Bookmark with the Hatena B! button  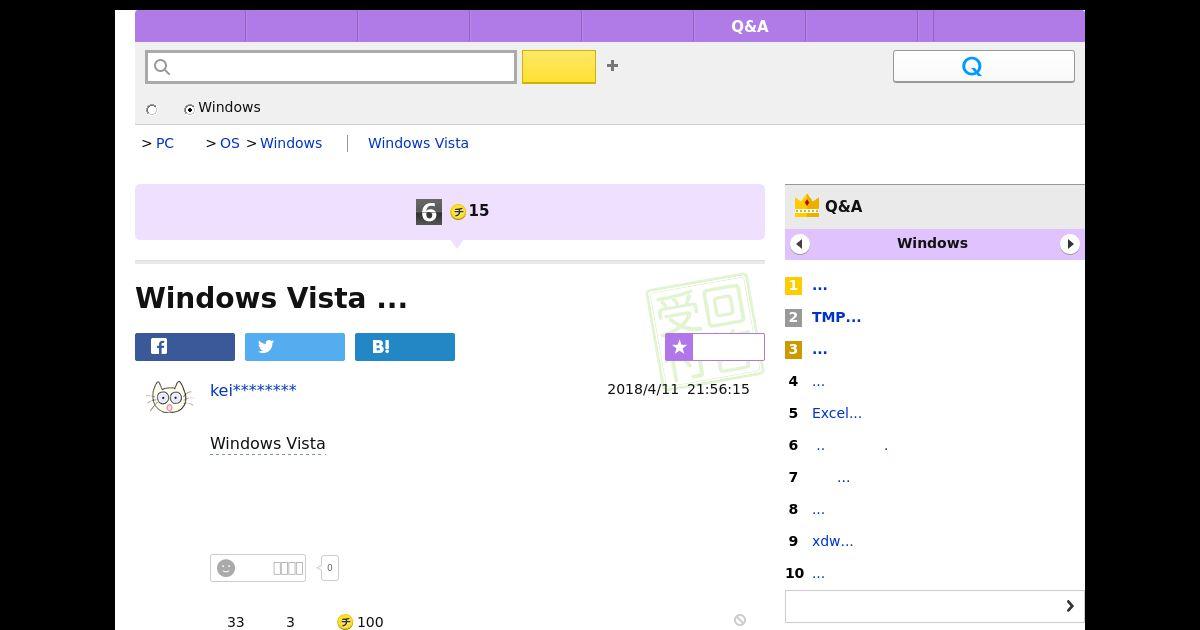point(405,347)
